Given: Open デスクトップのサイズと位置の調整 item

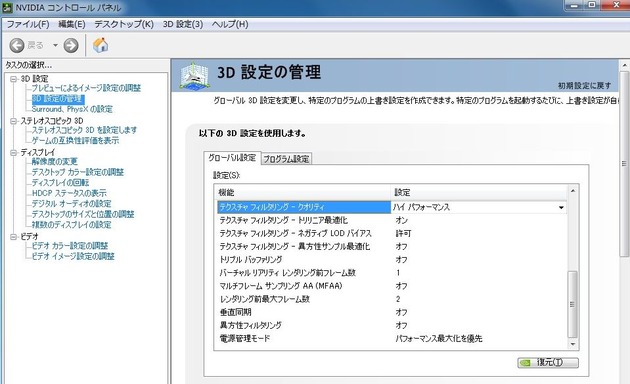Looking at the screenshot, I should [83, 214].
